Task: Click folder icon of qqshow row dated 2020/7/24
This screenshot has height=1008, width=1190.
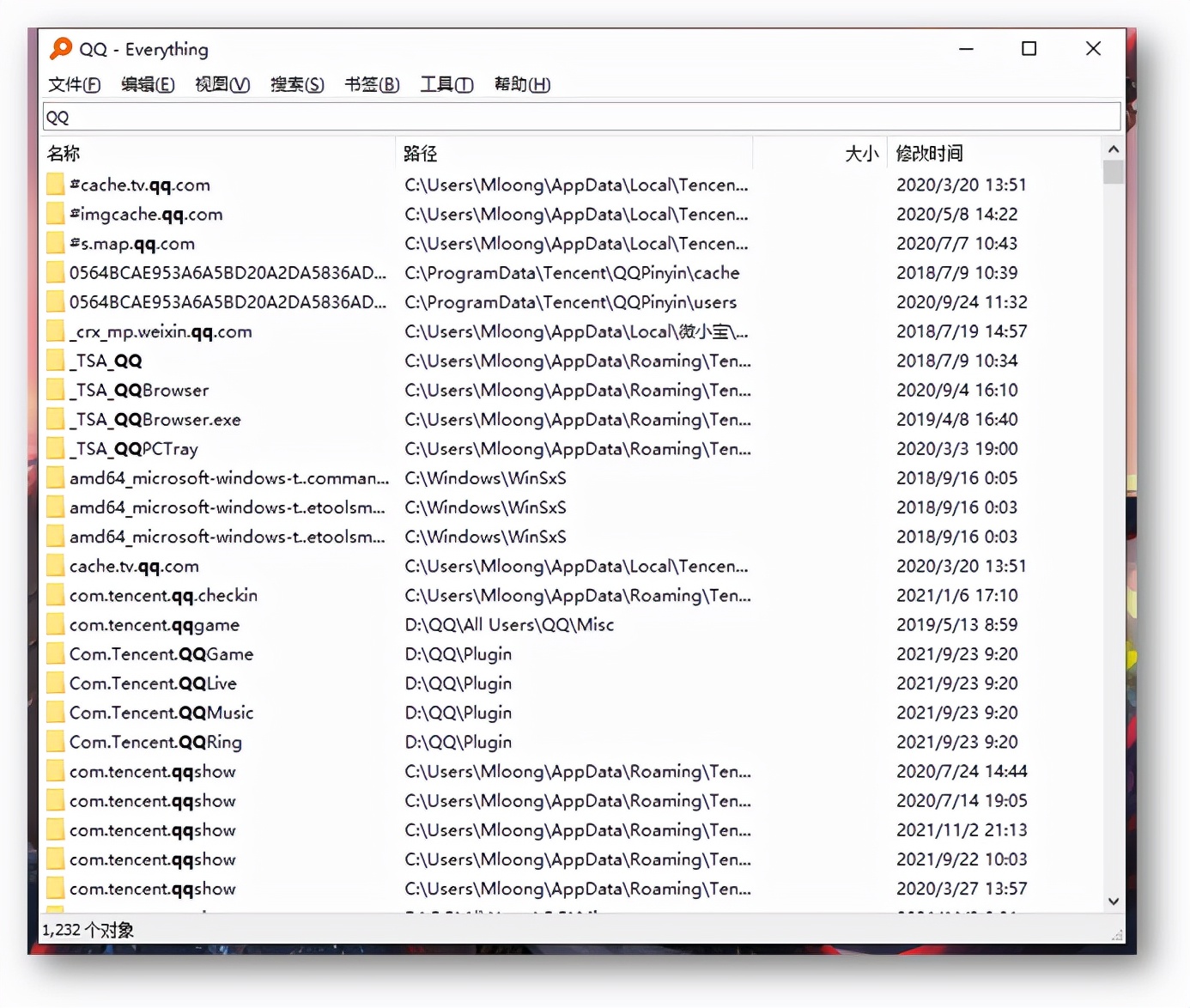Action: [55, 771]
